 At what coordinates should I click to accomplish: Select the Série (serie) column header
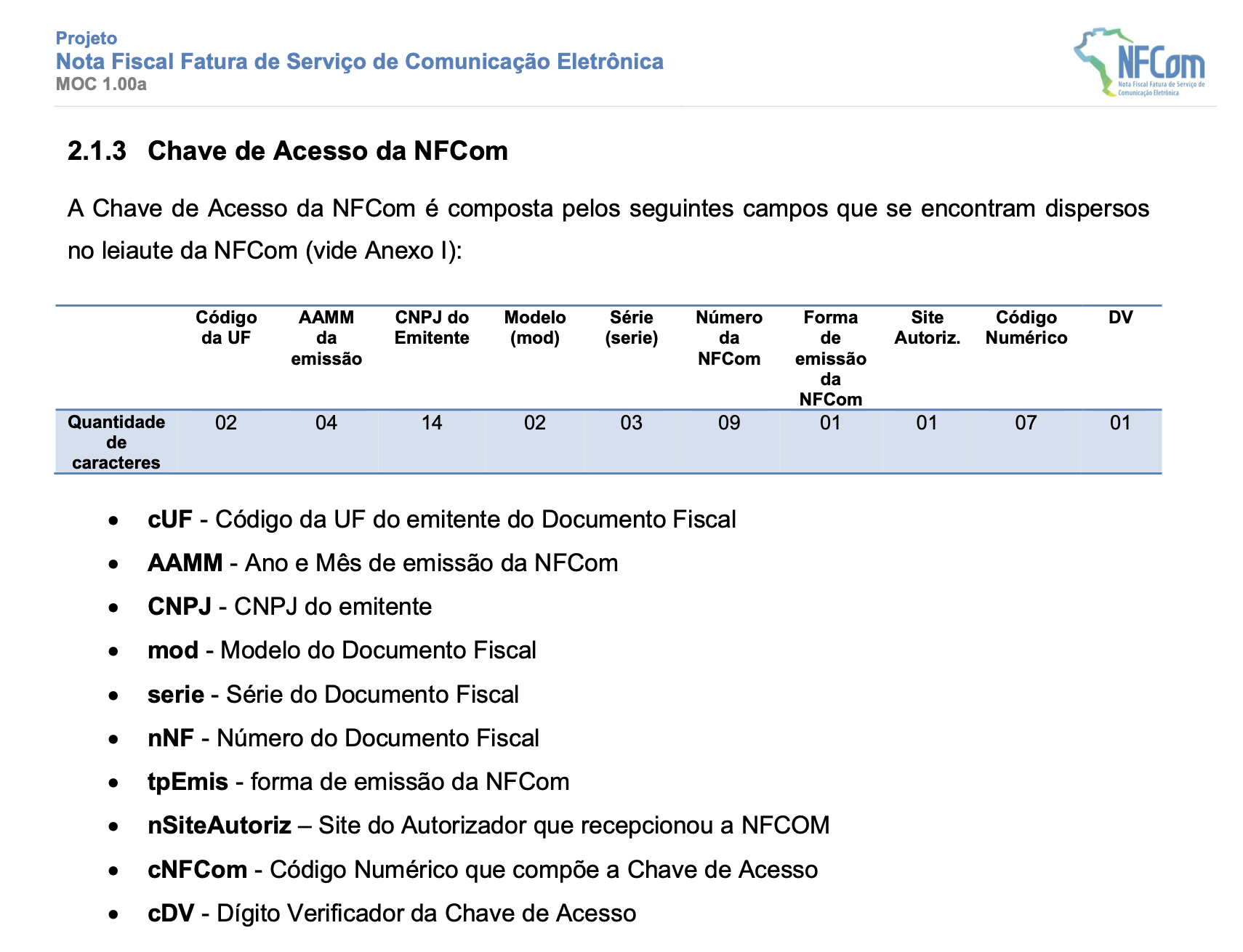tap(632, 328)
